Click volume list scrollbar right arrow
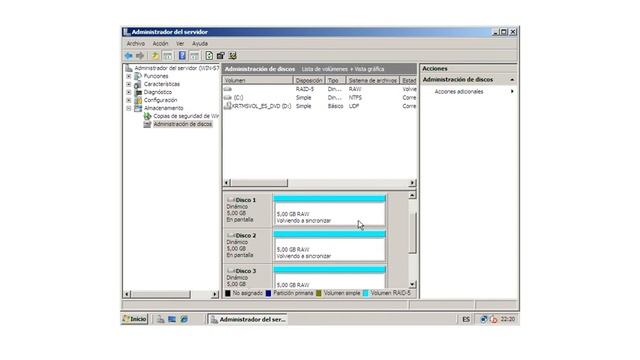Screen dimensions: 640x360 pos(412,182)
